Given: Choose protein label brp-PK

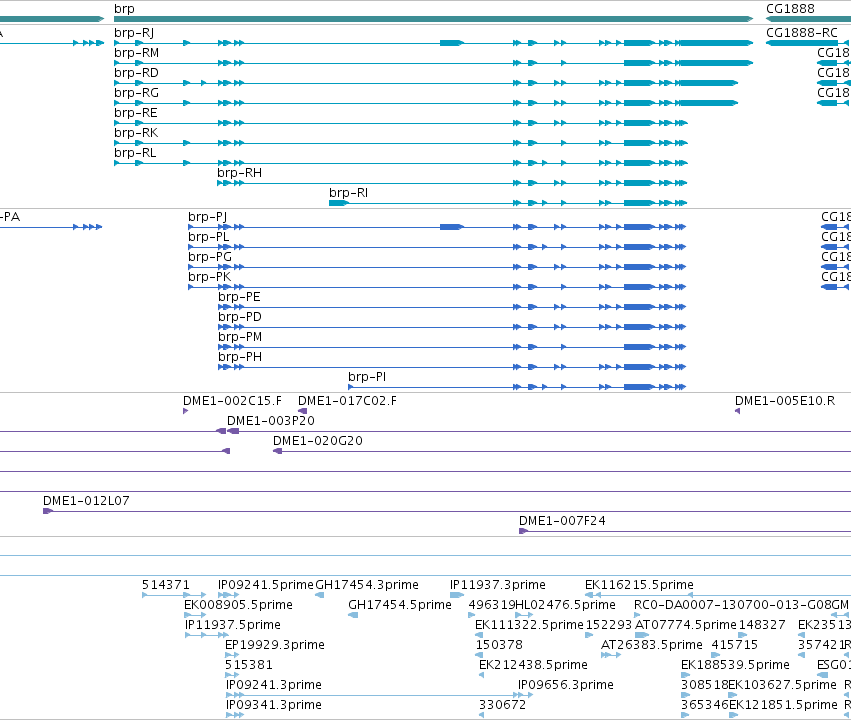Looking at the screenshot, I should (x=209, y=277).
